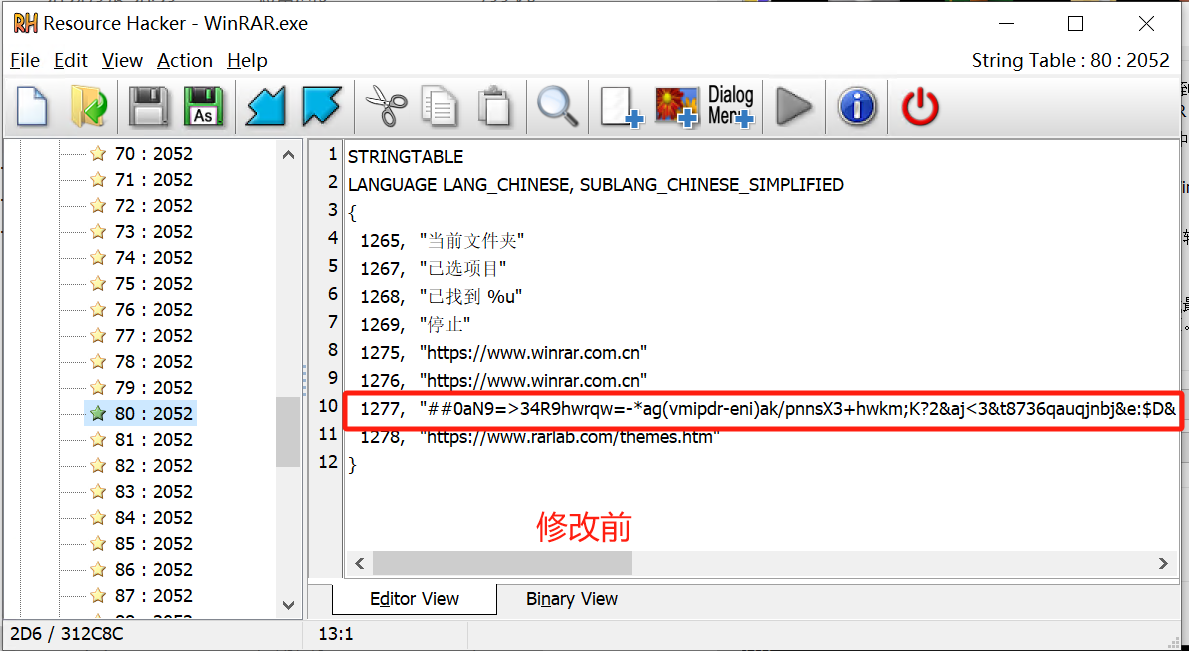Click the tree panel scroll down arrow
The height and width of the screenshot is (651, 1189).
(x=288, y=605)
